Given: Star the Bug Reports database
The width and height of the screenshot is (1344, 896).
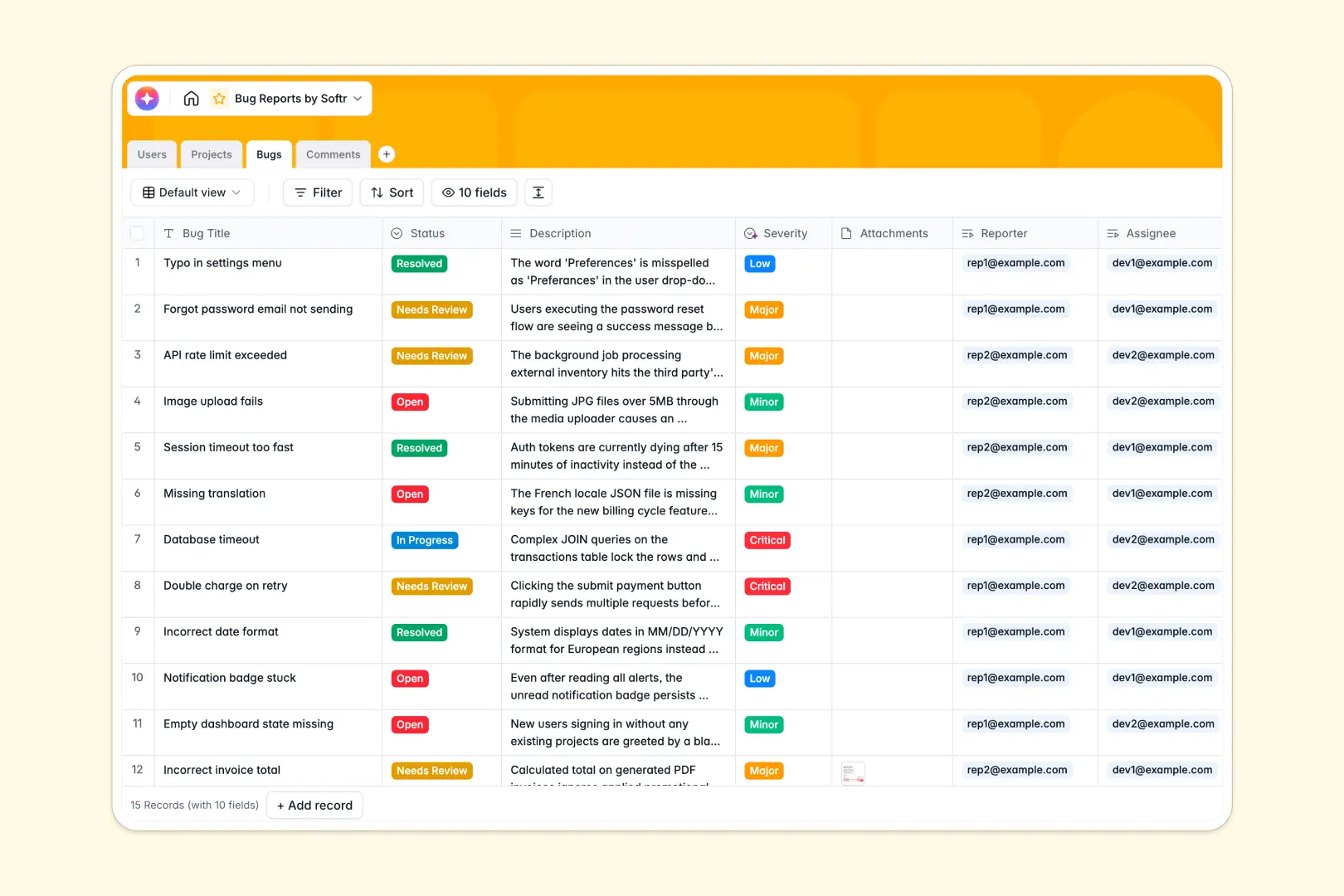Looking at the screenshot, I should pos(219,99).
